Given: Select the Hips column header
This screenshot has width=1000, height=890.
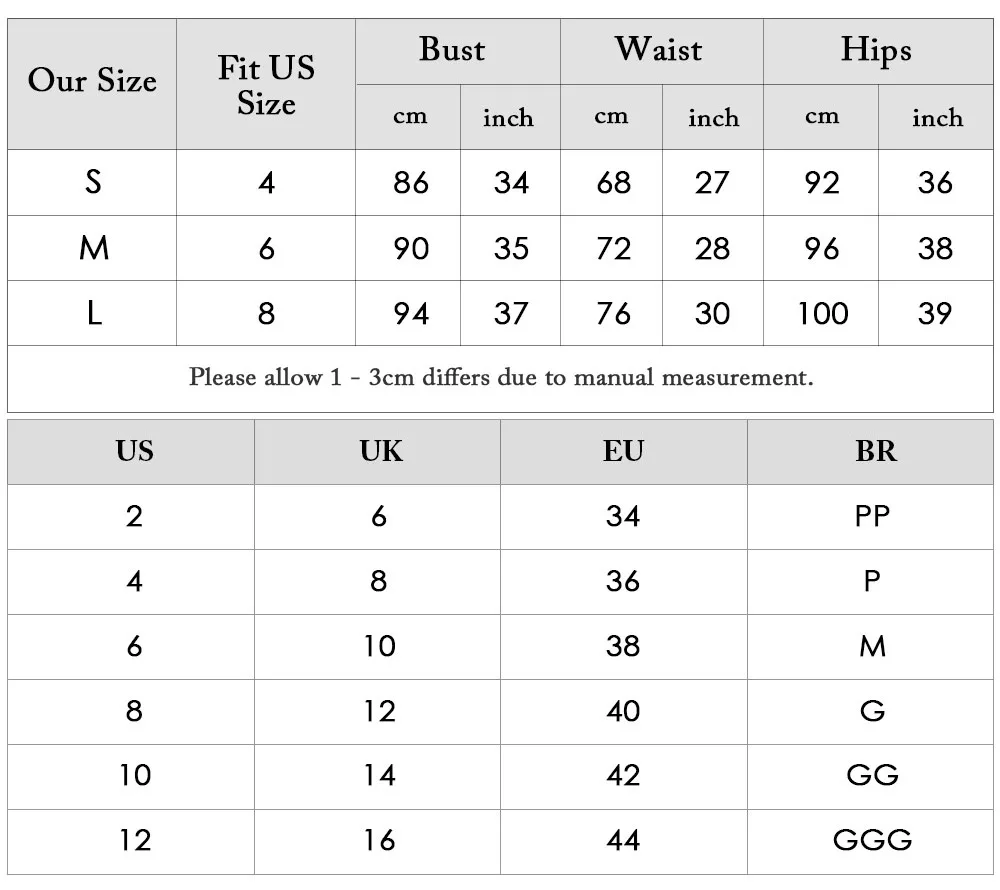Looking at the screenshot, I should [876, 50].
